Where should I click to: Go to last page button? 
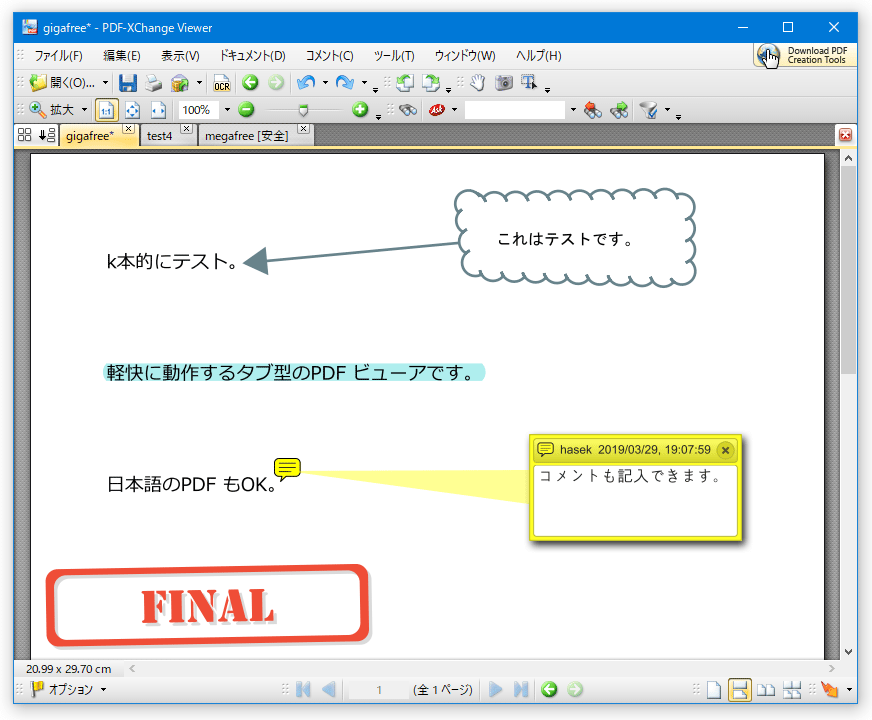[x=521, y=689]
